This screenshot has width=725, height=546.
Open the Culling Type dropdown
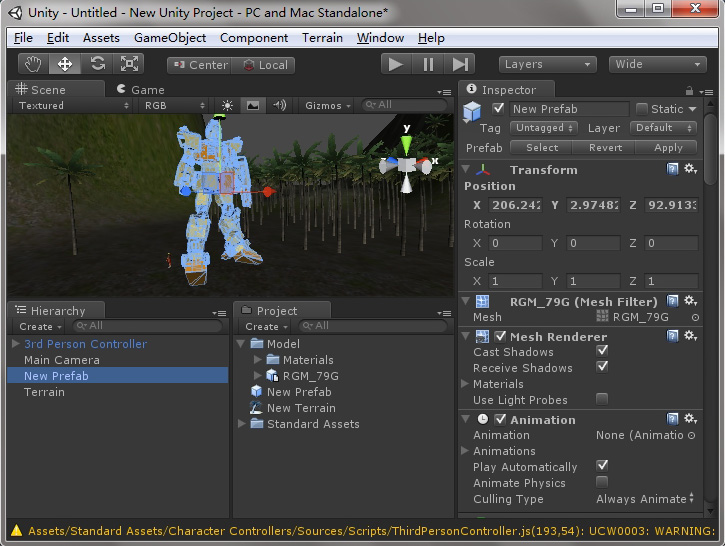tap(644, 499)
